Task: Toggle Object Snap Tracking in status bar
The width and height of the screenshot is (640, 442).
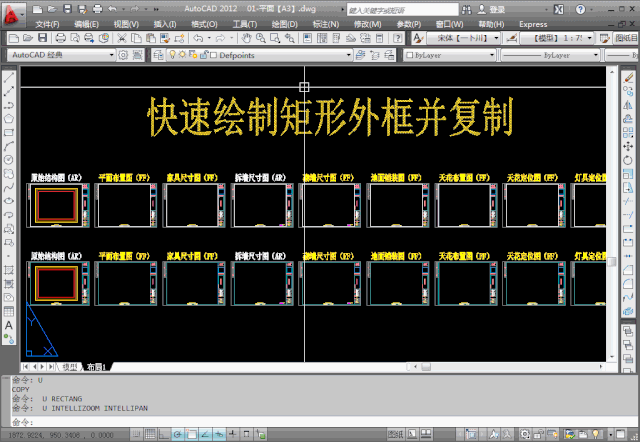Action: pos(205,434)
